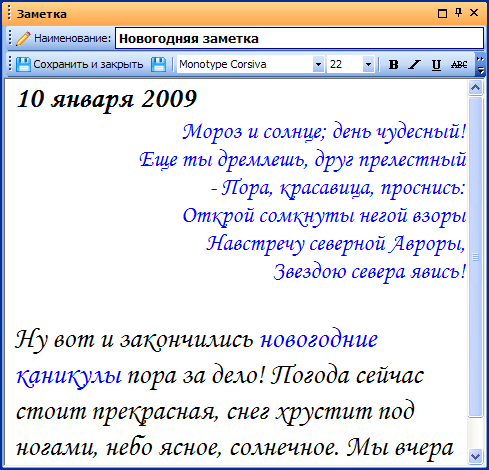Click the Наименование name input field
The height and width of the screenshot is (470, 489).
coord(299,38)
